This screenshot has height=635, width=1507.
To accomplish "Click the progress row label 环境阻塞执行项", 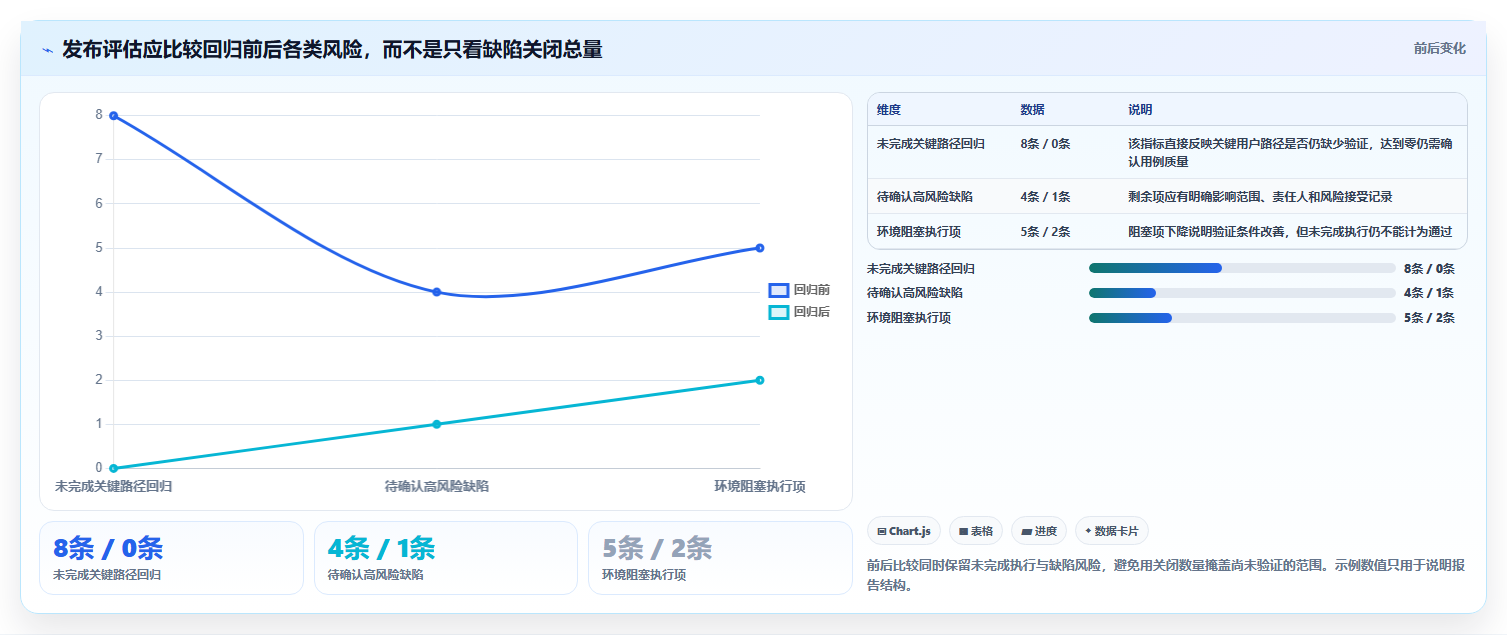I will 909,318.
